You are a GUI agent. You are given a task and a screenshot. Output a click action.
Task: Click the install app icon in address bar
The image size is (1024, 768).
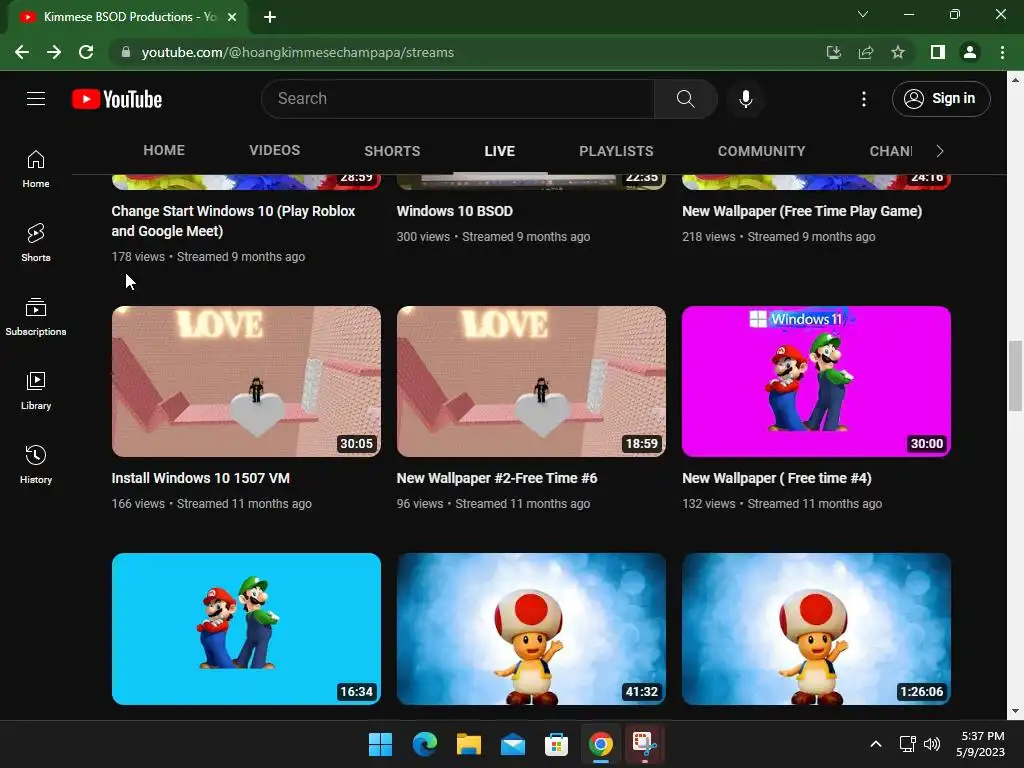834,52
